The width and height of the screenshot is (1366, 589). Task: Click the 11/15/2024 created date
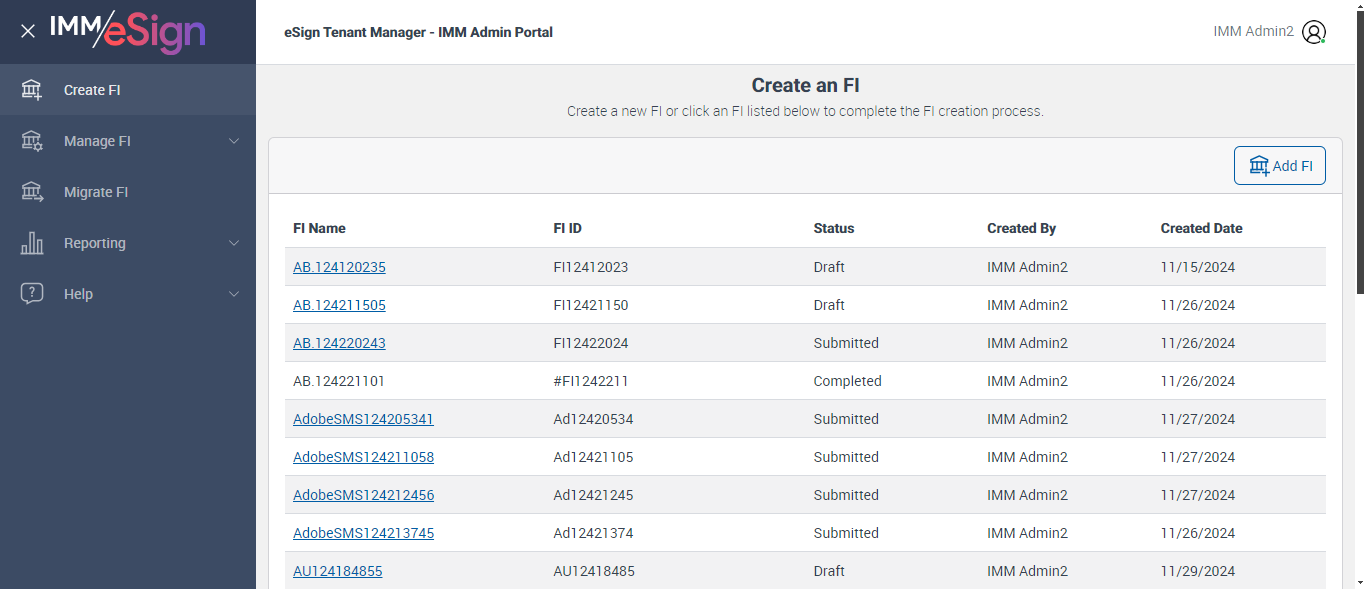tap(1198, 267)
